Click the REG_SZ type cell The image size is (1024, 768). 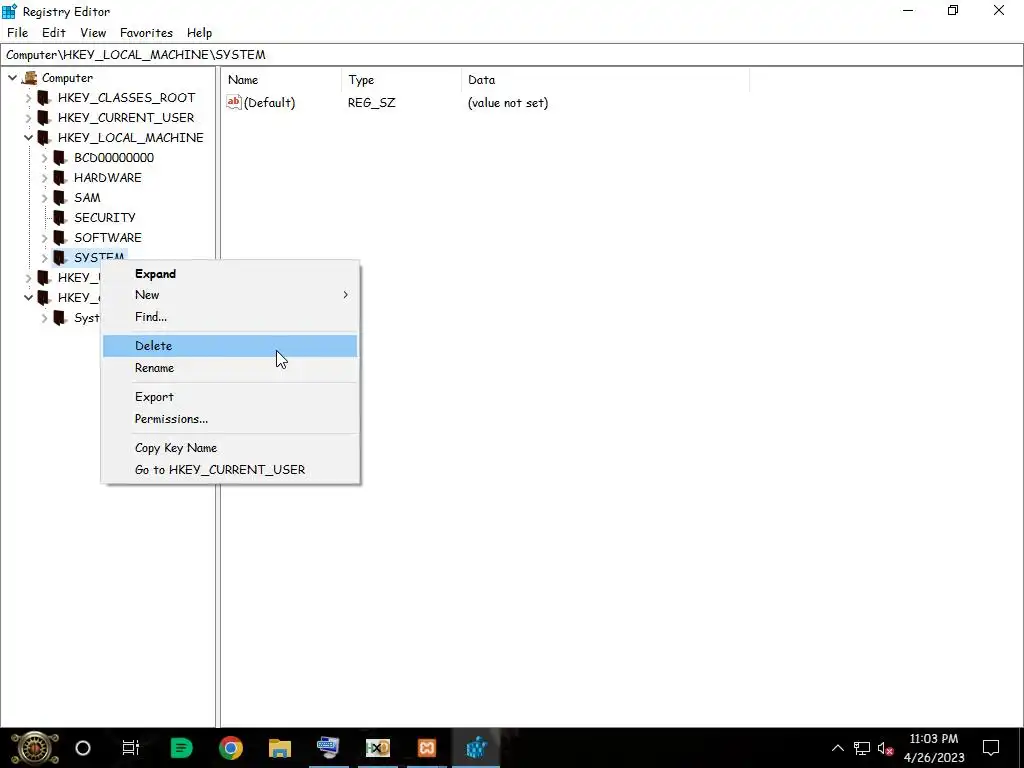[371, 103]
